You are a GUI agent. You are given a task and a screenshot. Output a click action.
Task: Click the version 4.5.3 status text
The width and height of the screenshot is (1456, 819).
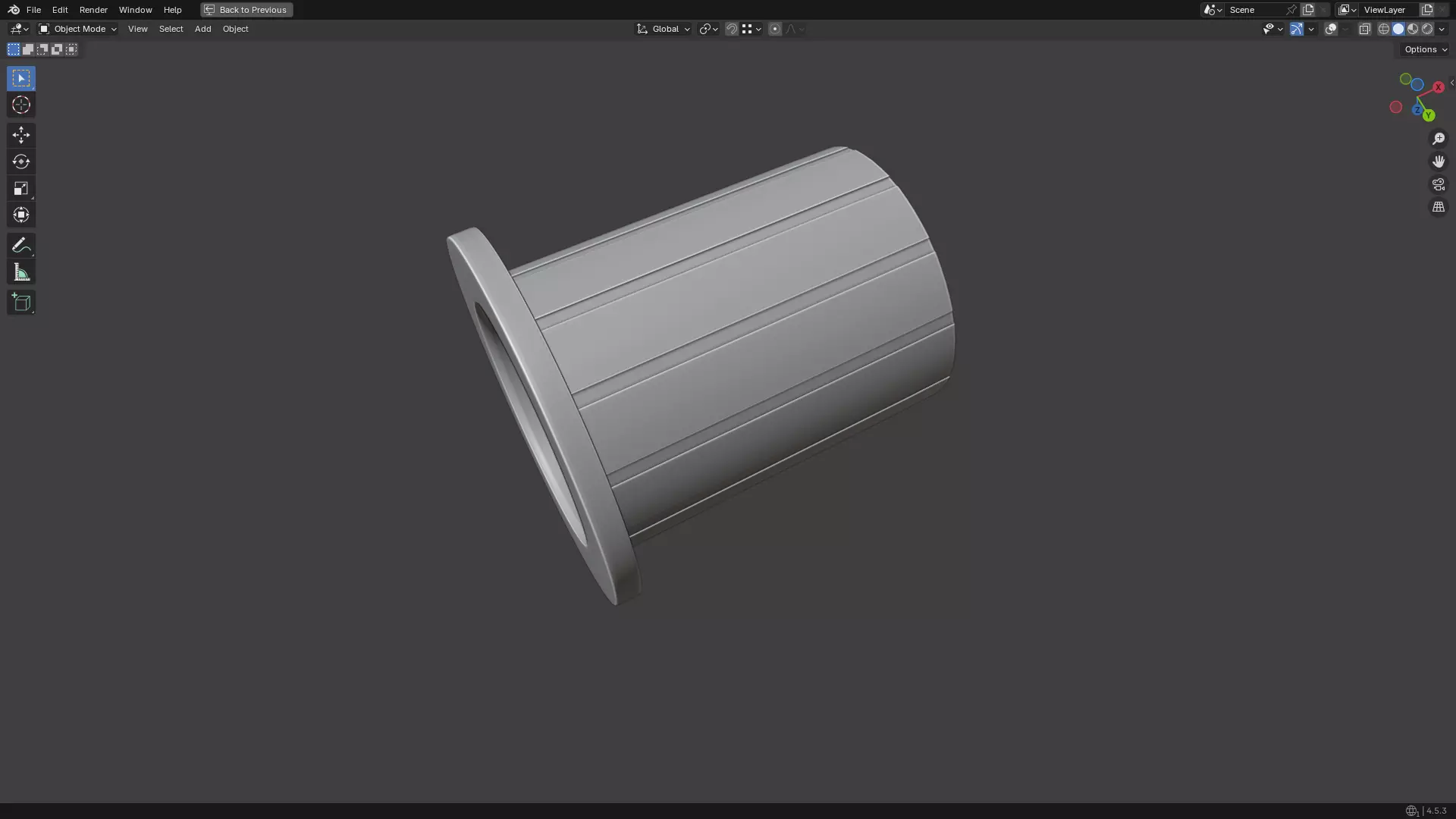pos(1436,811)
